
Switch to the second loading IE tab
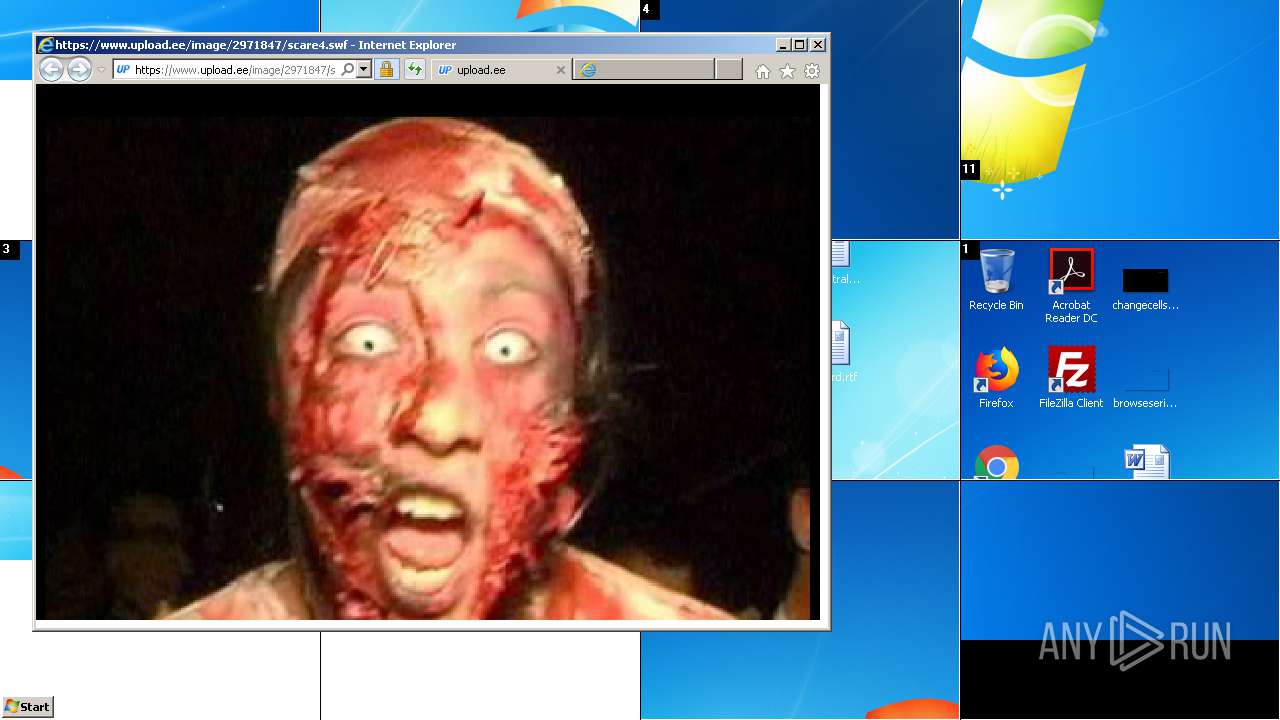click(645, 69)
